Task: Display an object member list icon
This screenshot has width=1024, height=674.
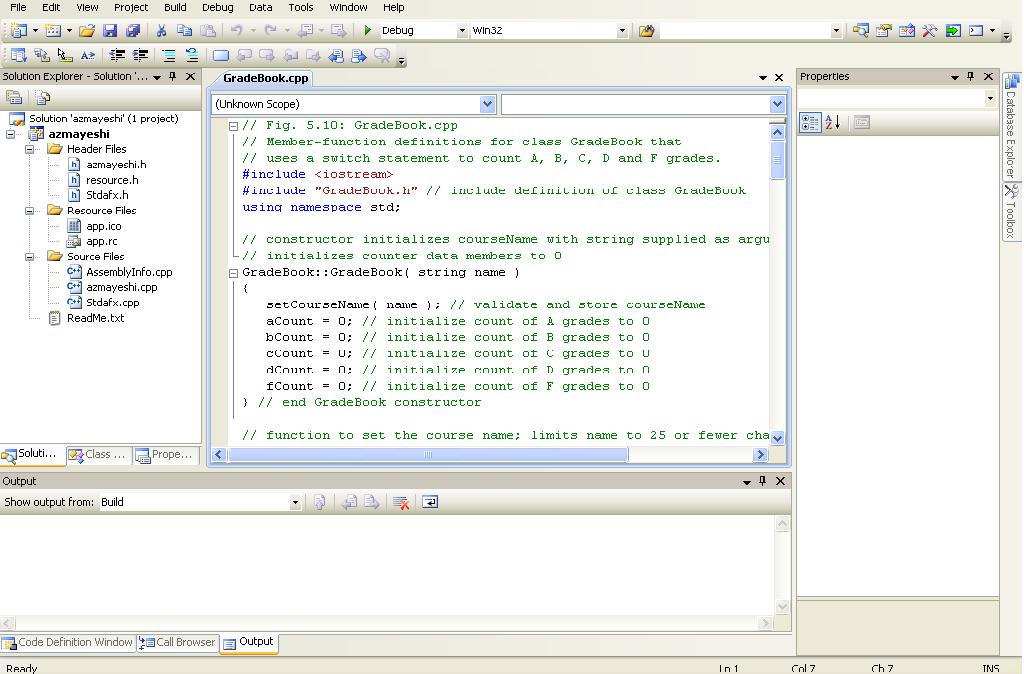Action: click(19, 56)
